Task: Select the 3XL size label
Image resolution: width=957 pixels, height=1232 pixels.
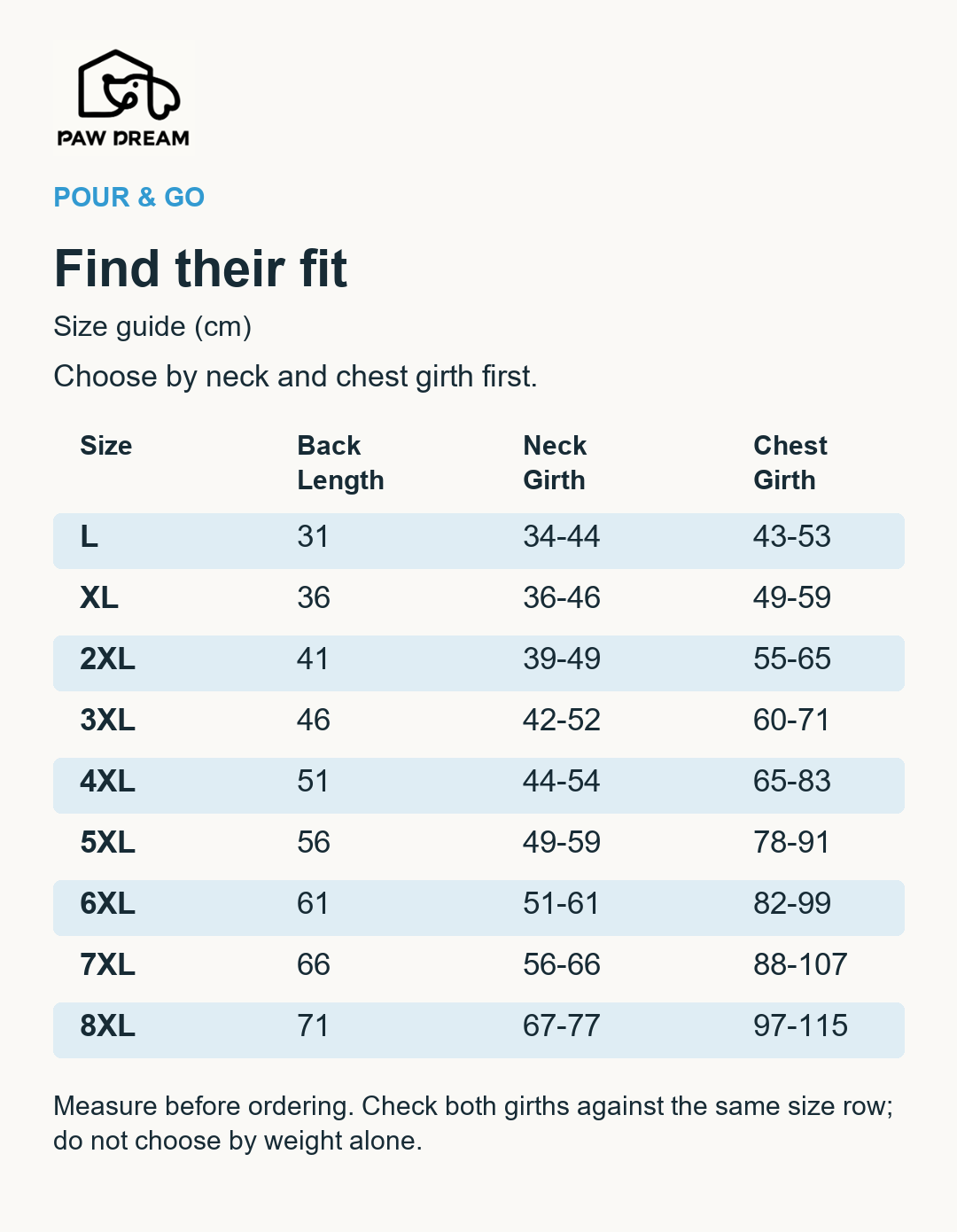Action: (108, 721)
